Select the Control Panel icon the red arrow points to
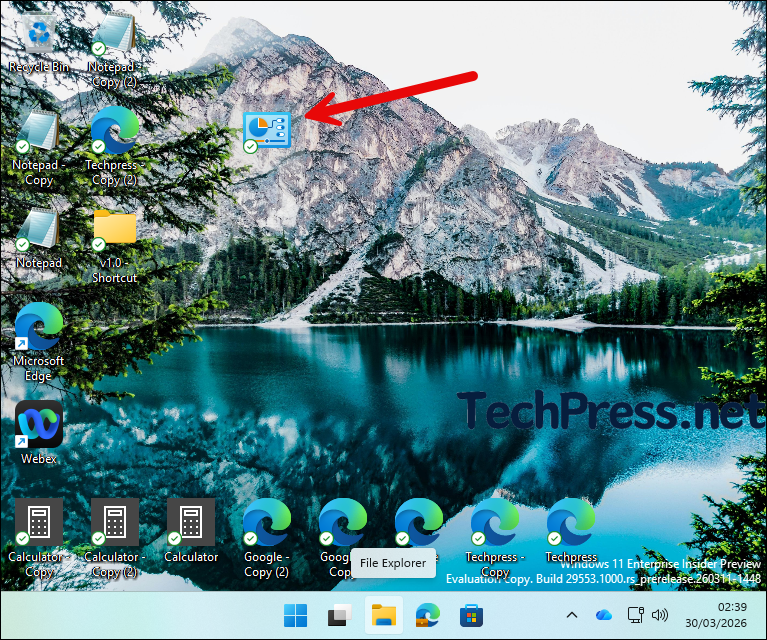 [266, 130]
